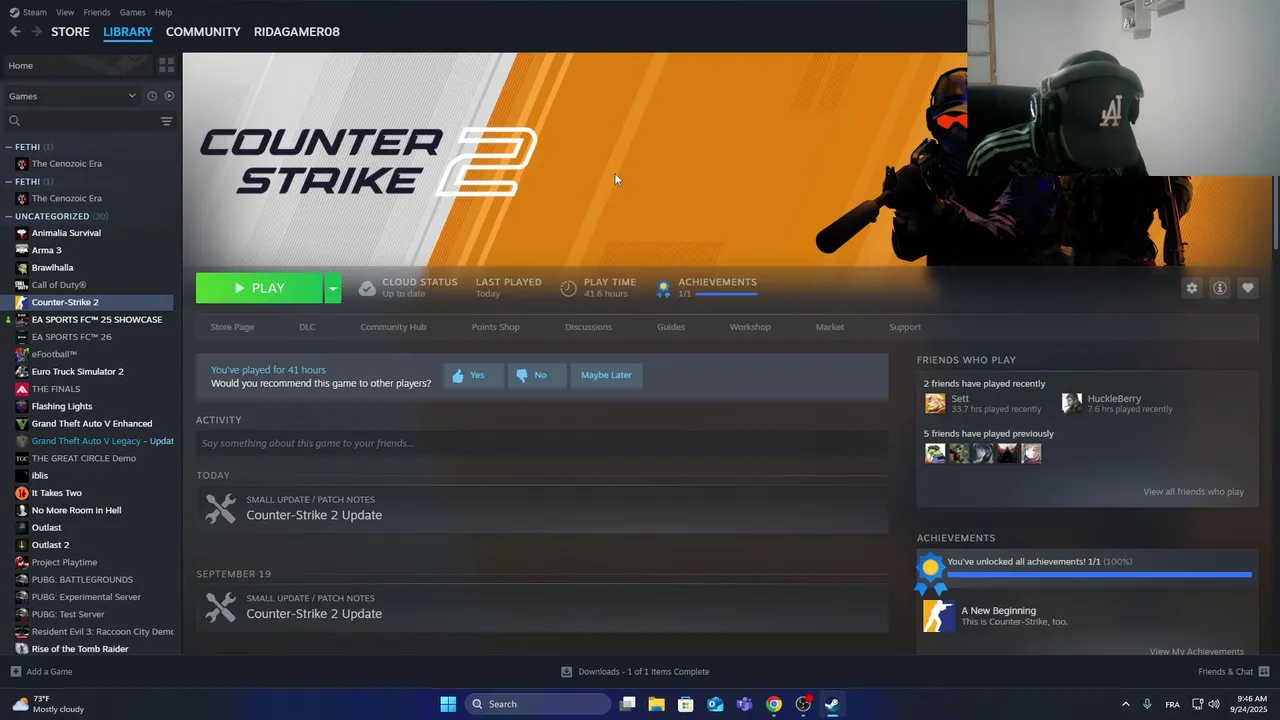
Task: Open the Friends menu
Action: (x=97, y=12)
